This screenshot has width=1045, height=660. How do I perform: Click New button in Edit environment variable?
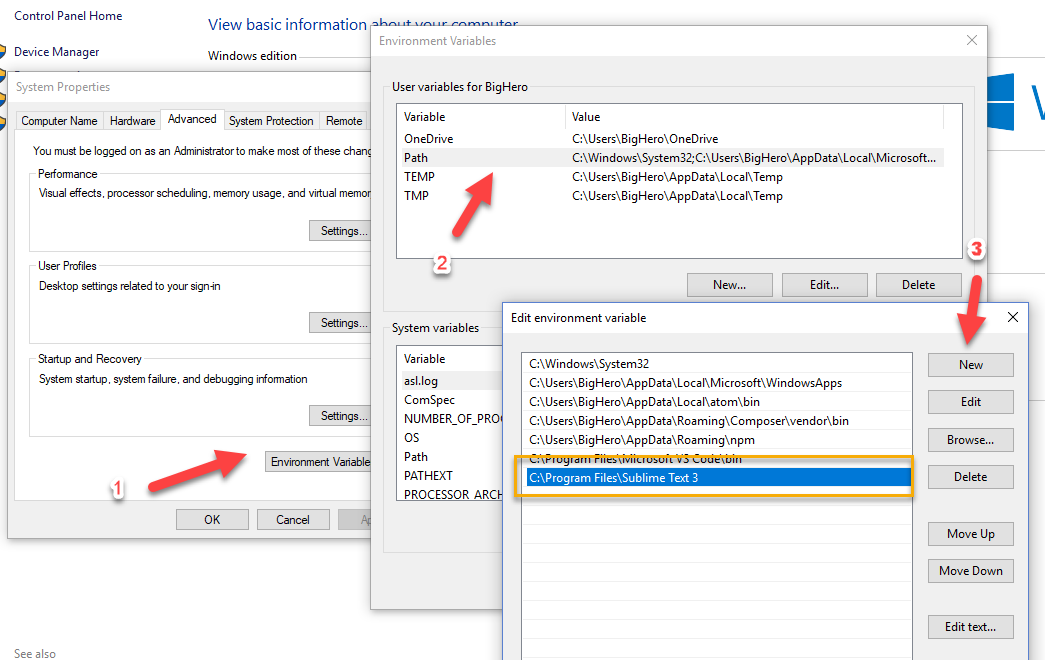click(970, 365)
